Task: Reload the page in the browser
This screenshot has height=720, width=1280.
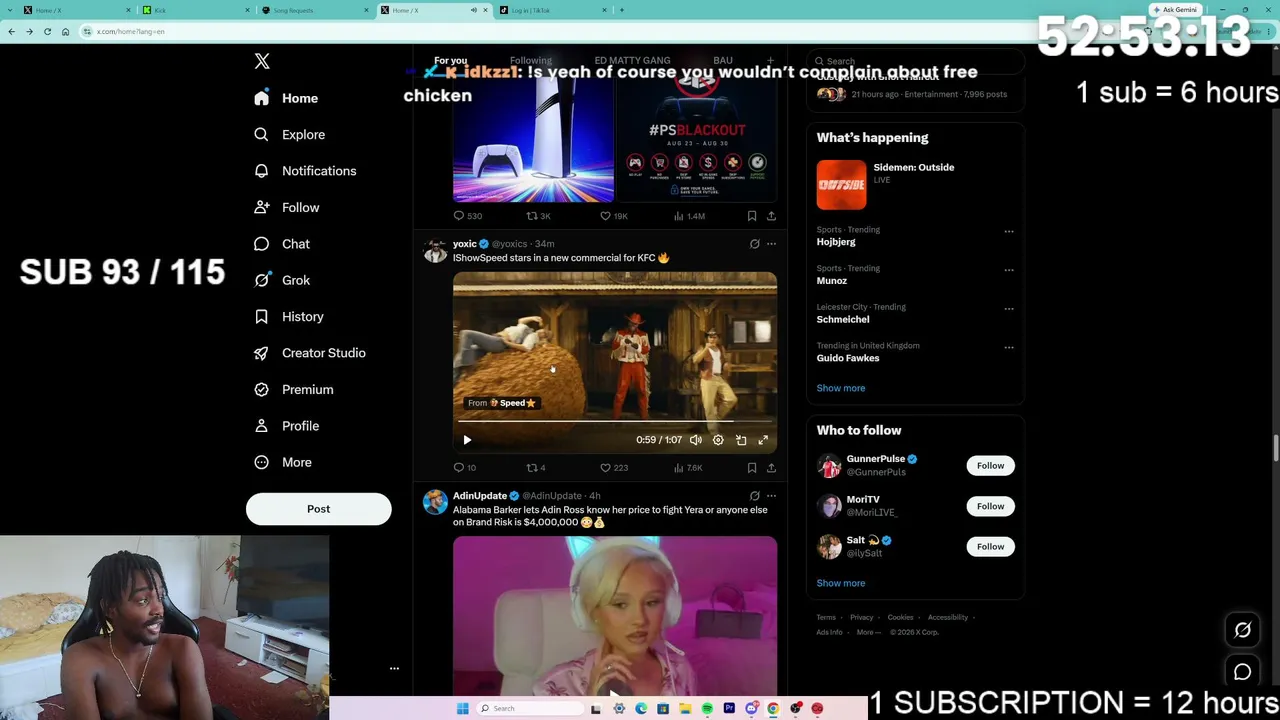Action: coord(47,32)
